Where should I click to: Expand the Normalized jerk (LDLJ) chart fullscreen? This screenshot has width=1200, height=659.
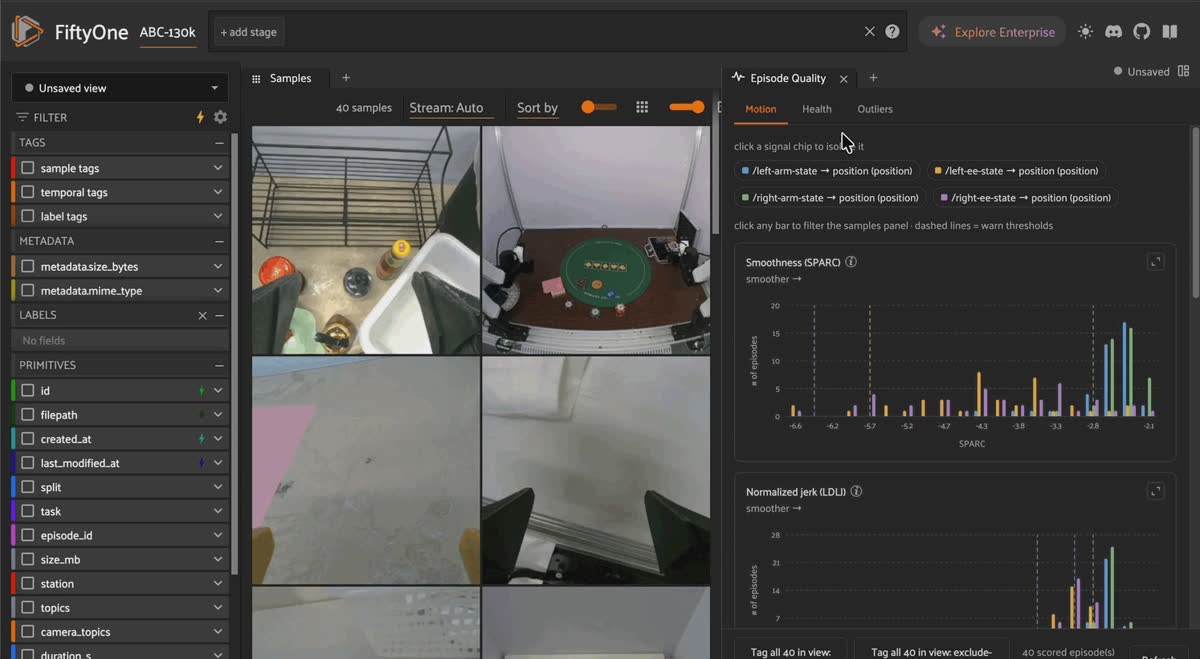[x=1156, y=491]
